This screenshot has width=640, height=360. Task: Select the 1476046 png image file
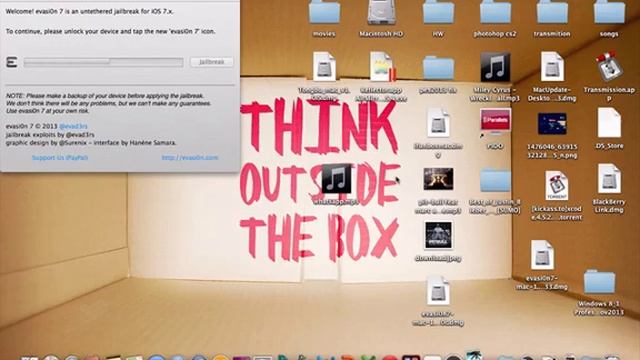tap(552, 124)
